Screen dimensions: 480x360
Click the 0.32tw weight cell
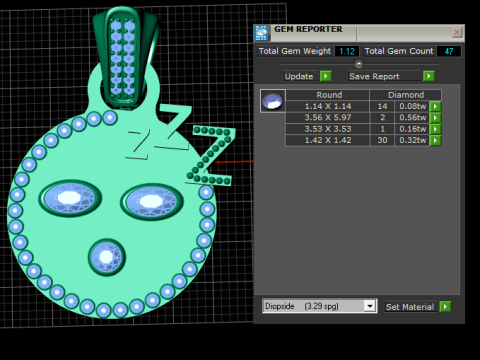click(412, 140)
